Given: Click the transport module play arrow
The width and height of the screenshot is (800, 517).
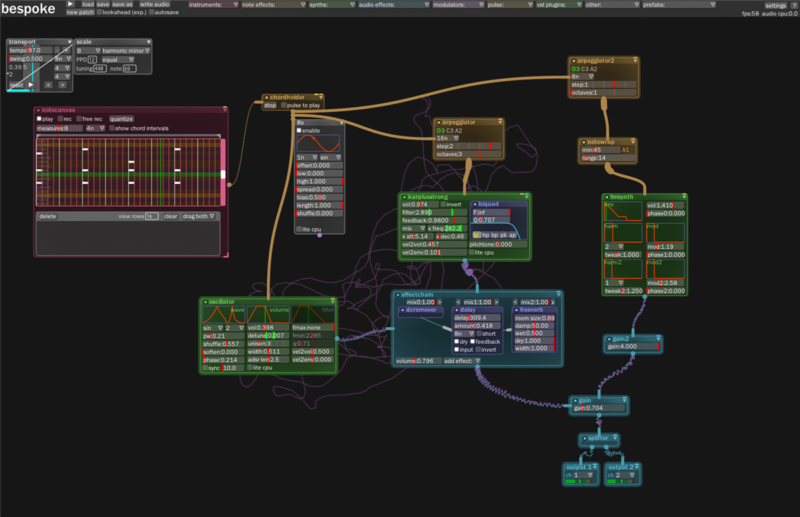Looking at the screenshot, I should coord(29,86).
